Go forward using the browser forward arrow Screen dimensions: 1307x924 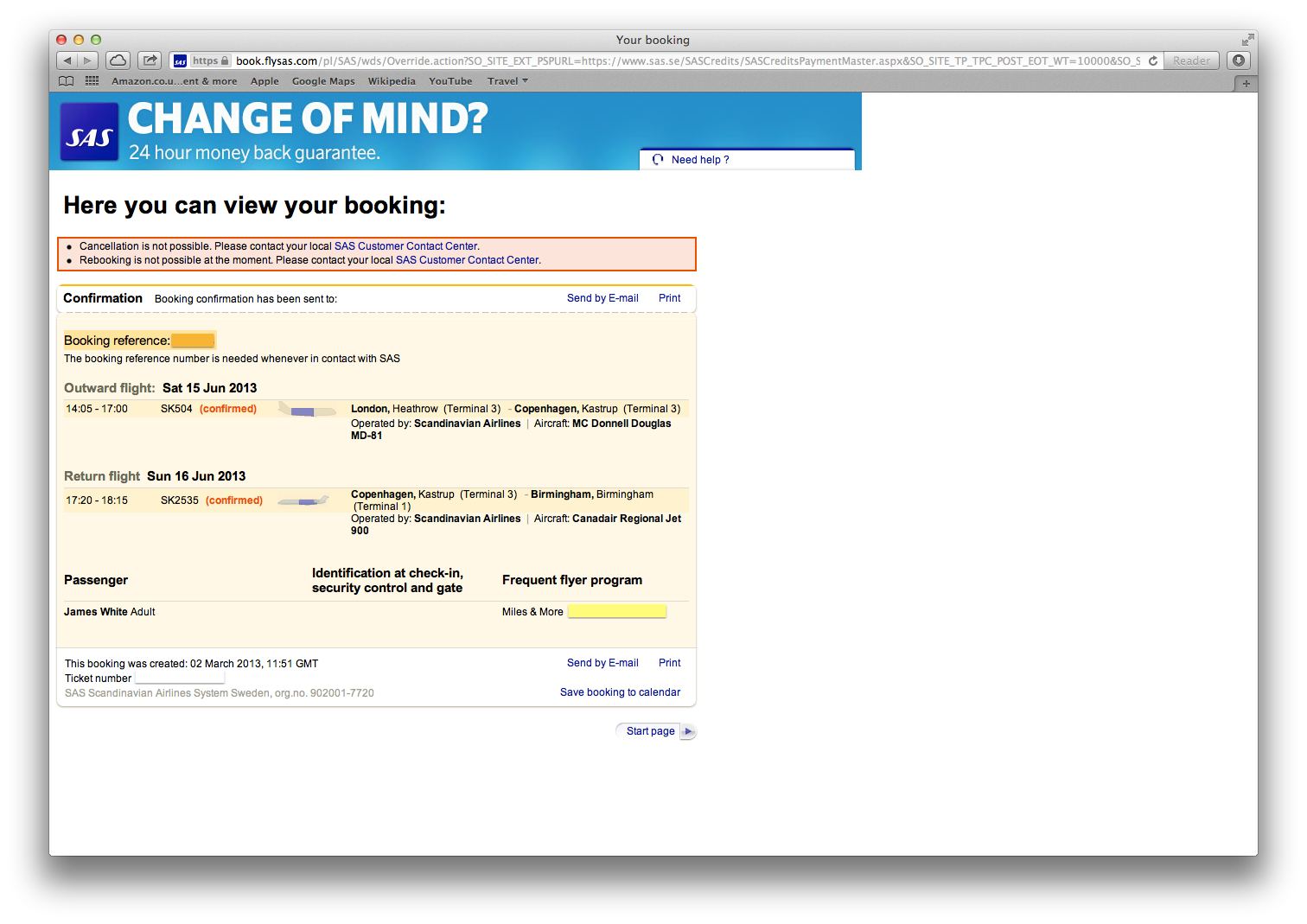pyautogui.click(x=87, y=61)
